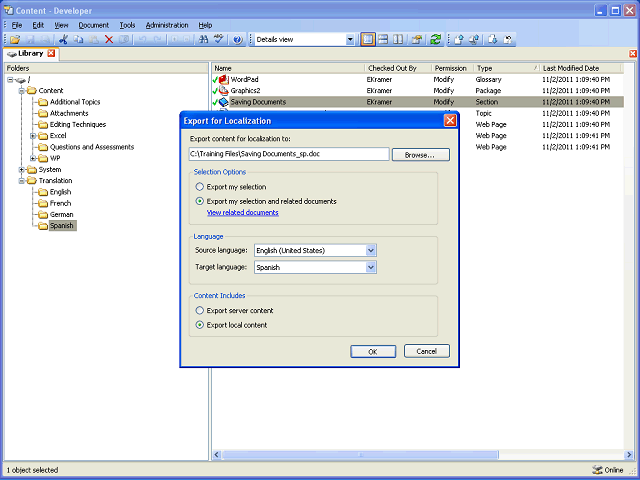Sort by Last Modified Date column header

tap(580, 68)
